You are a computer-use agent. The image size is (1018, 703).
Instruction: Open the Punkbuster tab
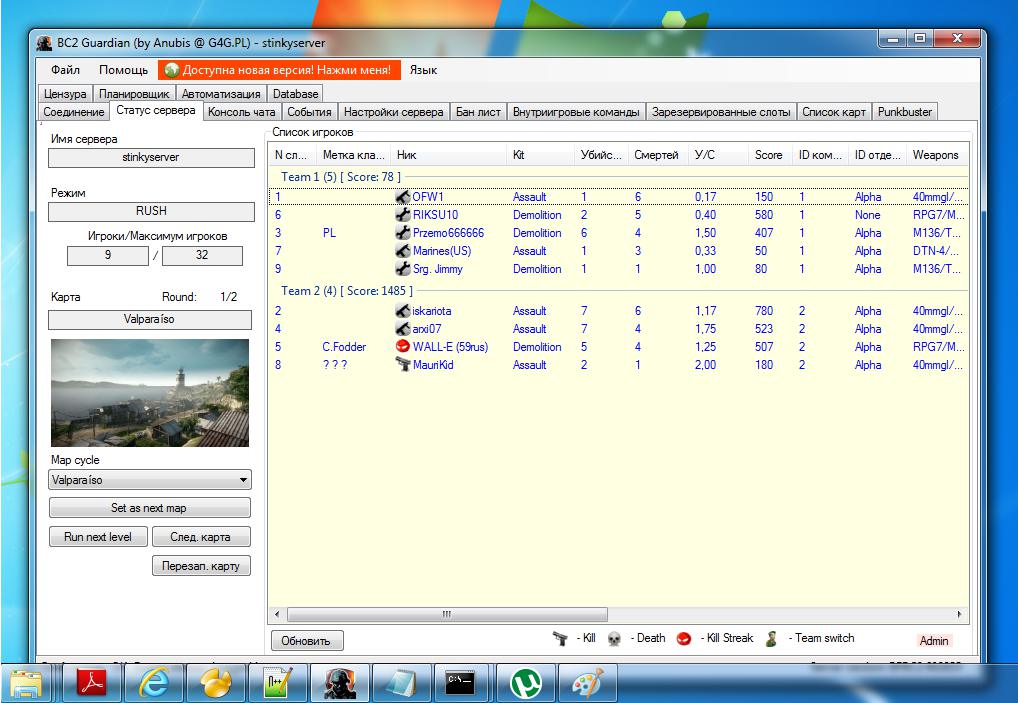(x=904, y=112)
